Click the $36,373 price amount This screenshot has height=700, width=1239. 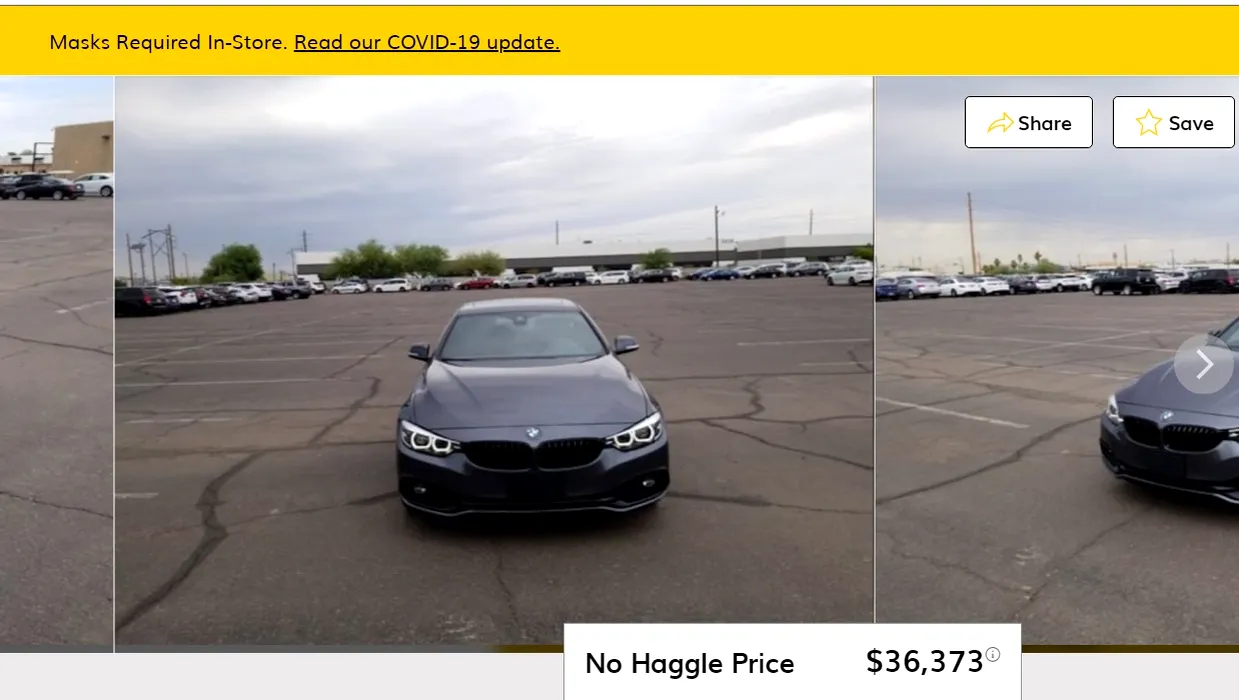(x=925, y=661)
